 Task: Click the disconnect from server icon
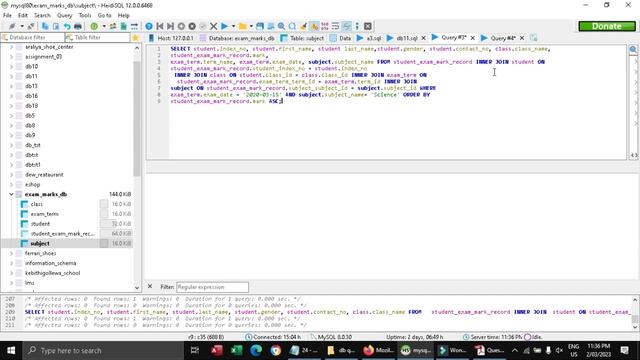pos(31,26)
